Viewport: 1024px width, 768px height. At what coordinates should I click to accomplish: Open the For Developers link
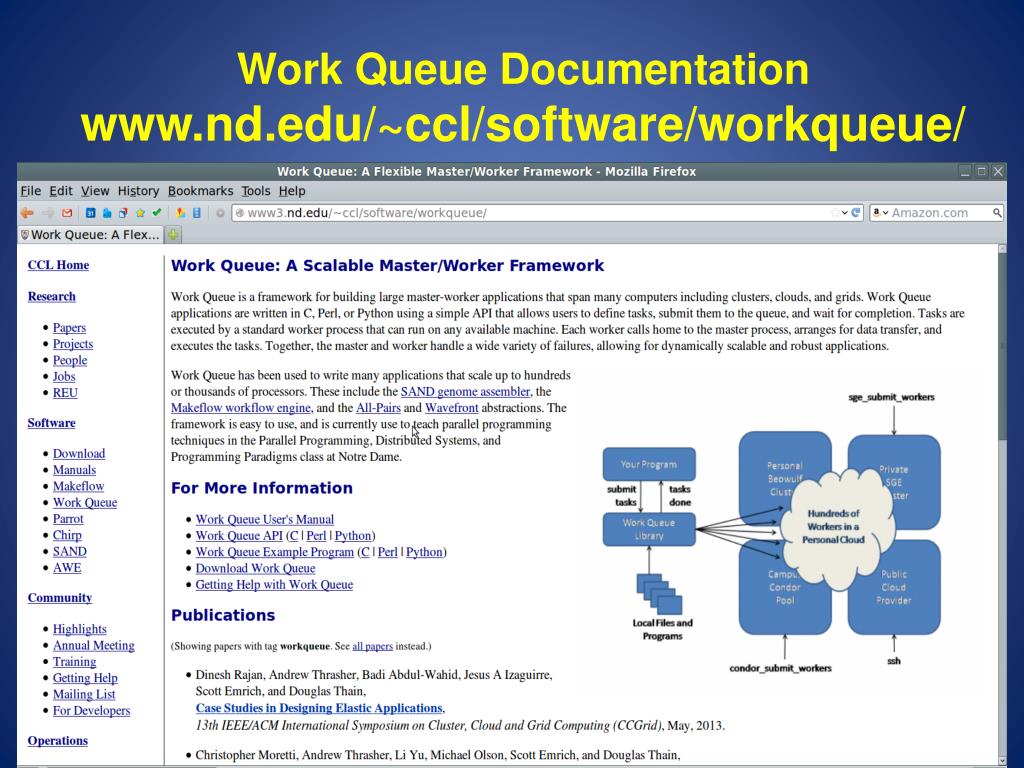click(91, 711)
